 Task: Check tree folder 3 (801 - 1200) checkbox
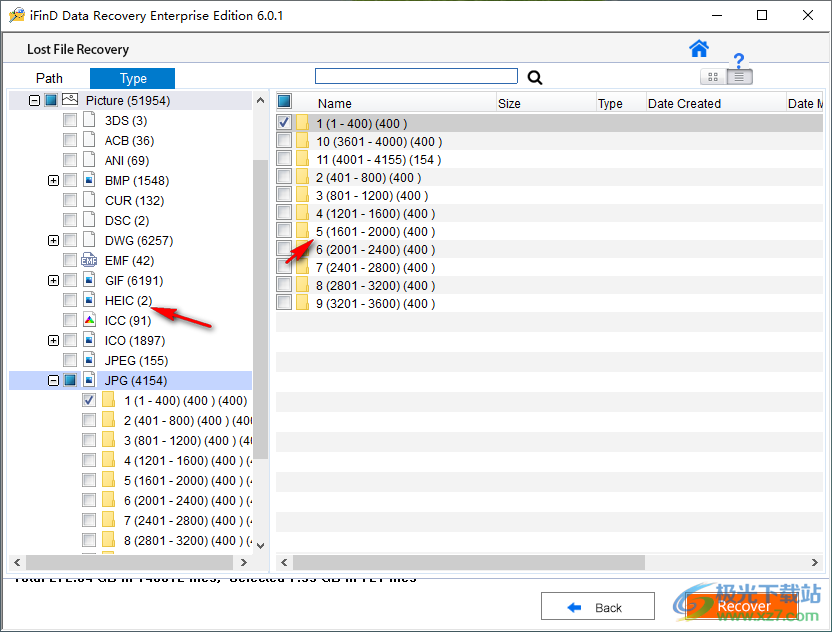tap(89, 440)
